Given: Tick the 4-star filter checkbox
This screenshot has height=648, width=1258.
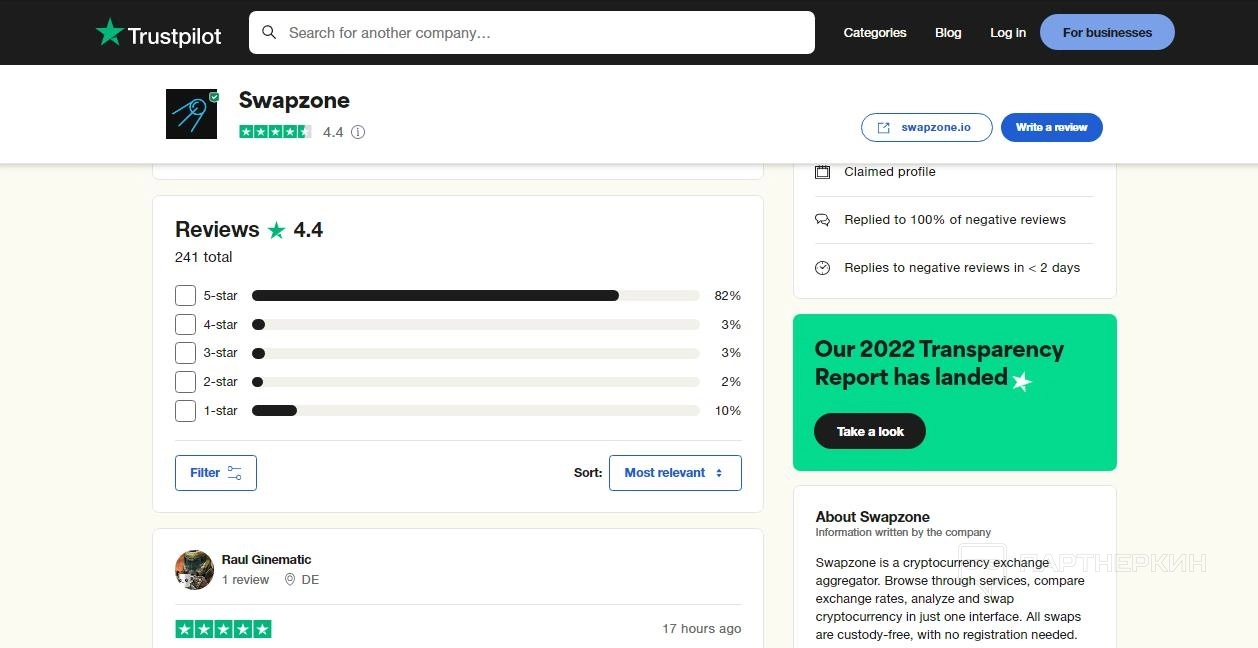Looking at the screenshot, I should [x=185, y=325].
